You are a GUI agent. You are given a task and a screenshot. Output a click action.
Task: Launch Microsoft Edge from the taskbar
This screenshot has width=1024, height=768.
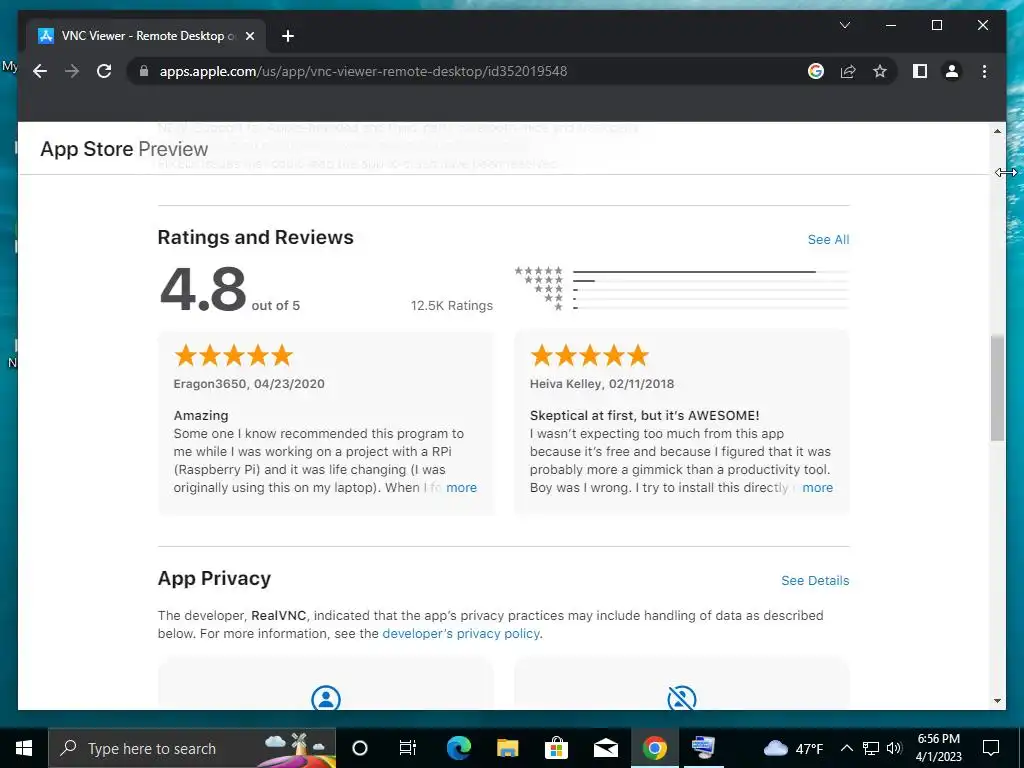458,748
